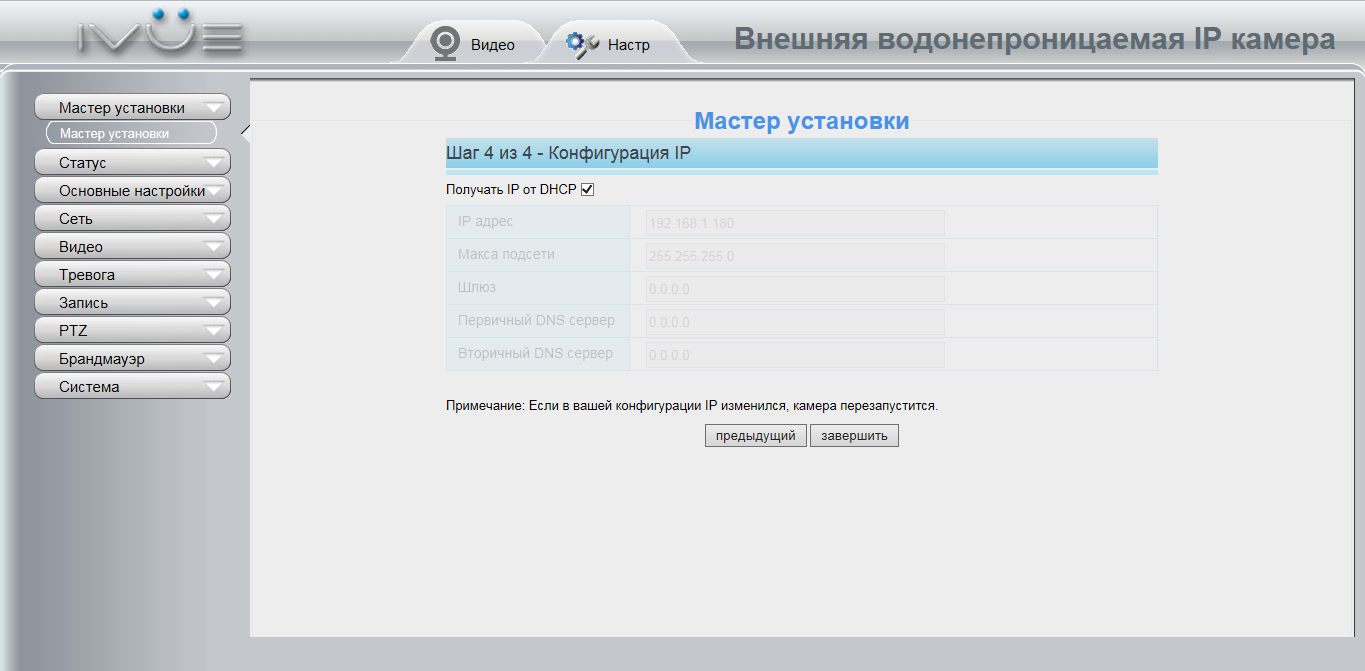Image resolution: width=1365 pixels, height=671 pixels.
Task: Click the Вторичный DNS сервер field
Action: (x=795, y=355)
